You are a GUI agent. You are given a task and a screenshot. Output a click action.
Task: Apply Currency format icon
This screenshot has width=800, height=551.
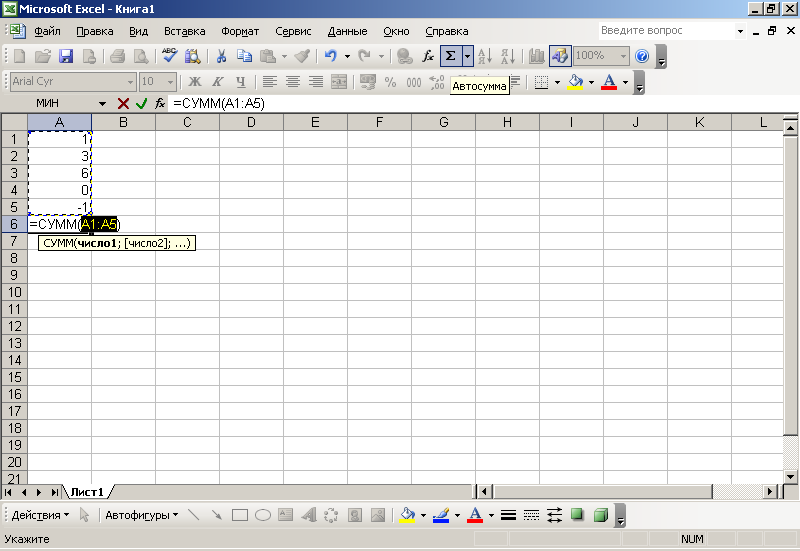coord(367,82)
